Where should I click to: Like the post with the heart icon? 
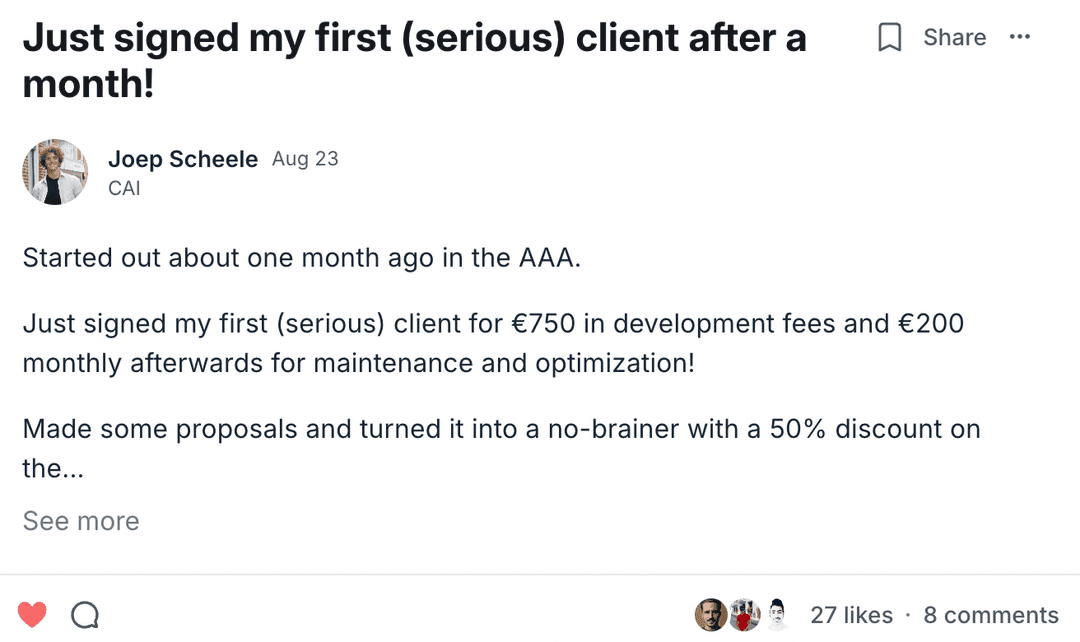32,614
